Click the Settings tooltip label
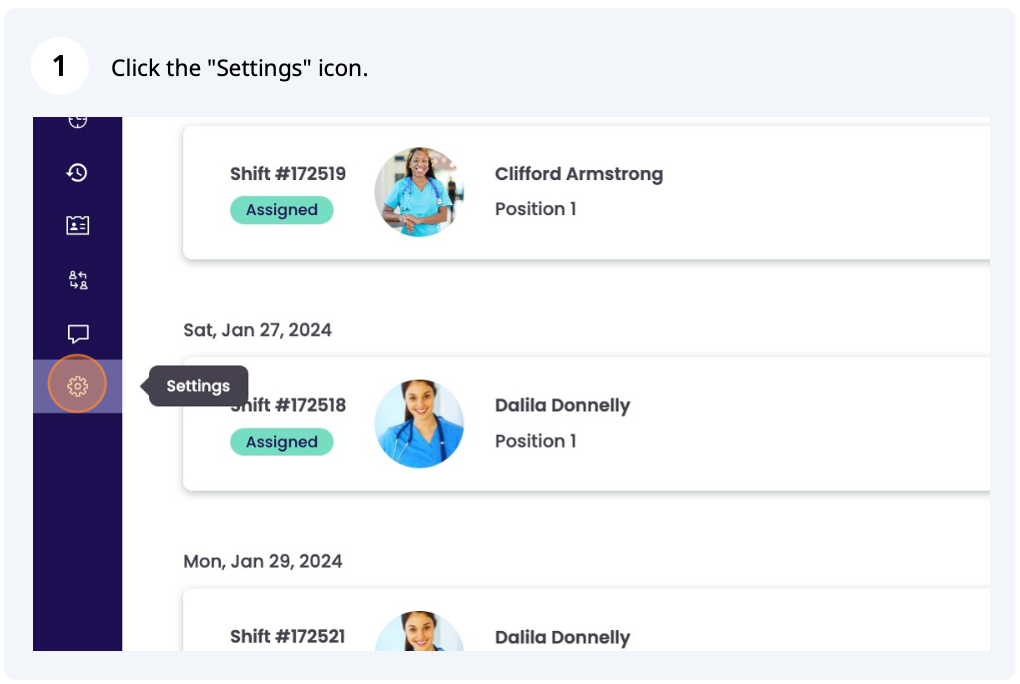 (x=198, y=386)
